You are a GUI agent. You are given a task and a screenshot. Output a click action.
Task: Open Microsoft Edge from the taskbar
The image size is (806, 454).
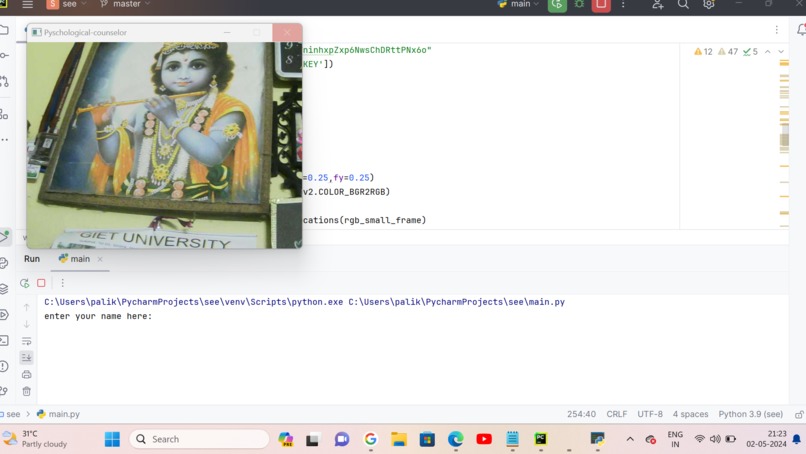click(x=455, y=439)
